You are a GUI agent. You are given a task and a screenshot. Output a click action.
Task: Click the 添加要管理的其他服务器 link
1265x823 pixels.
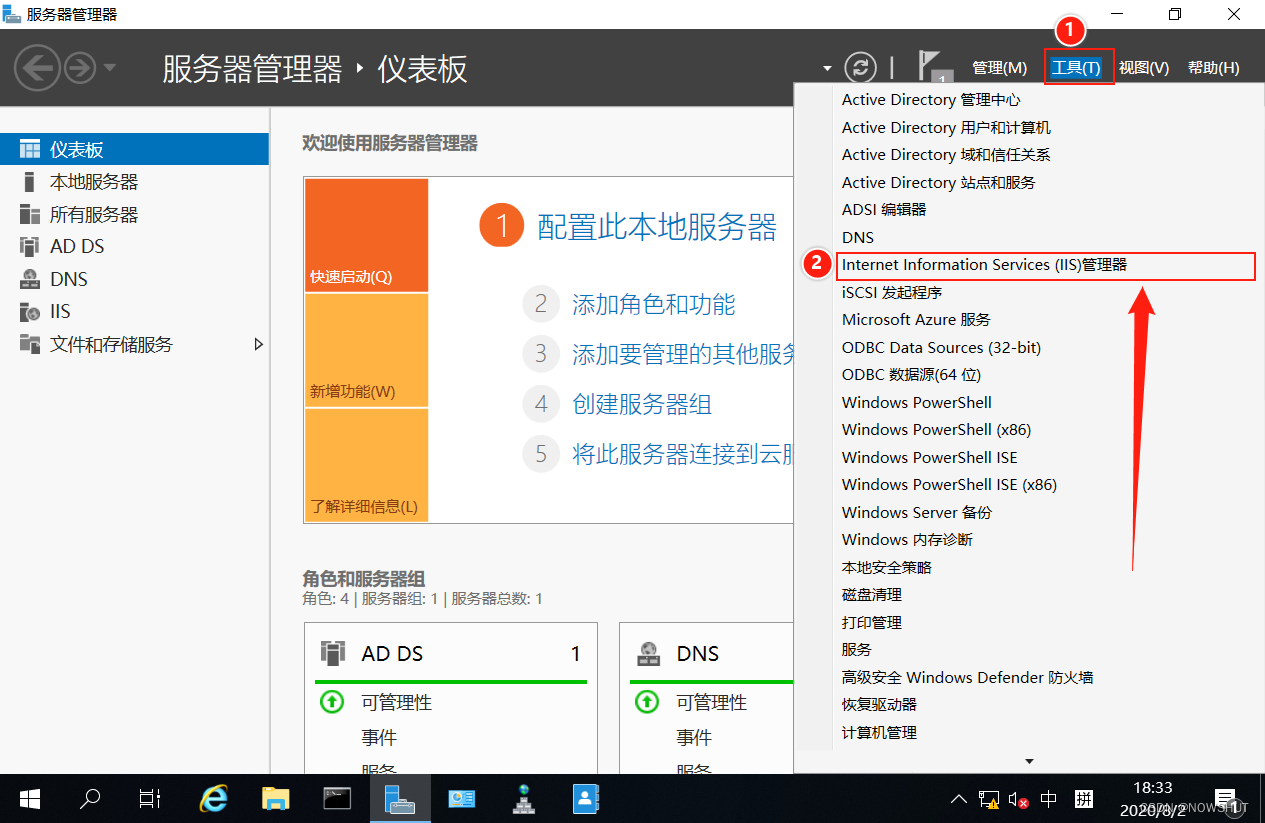point(683,353)
